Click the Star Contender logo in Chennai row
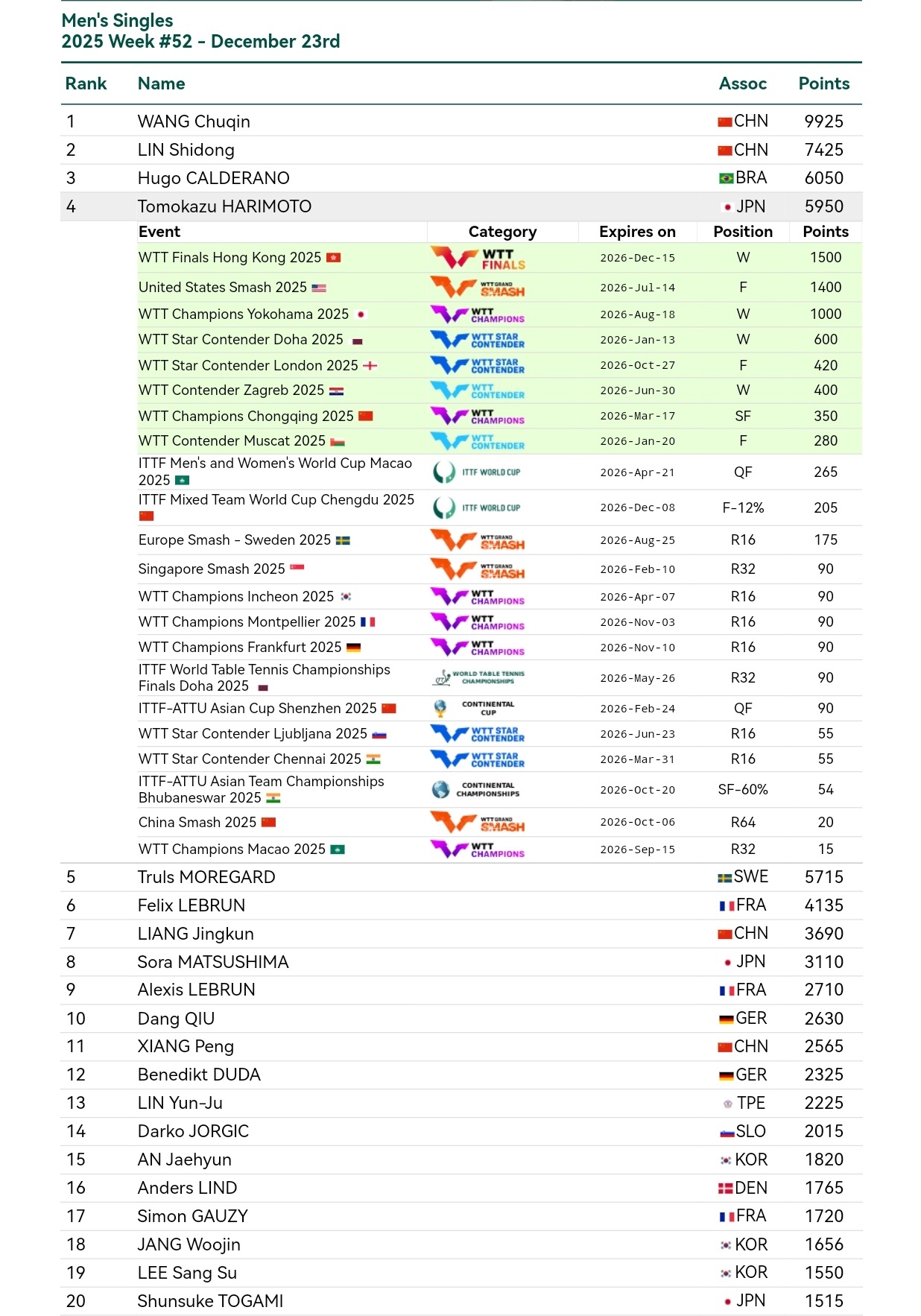 coord(478,759)
